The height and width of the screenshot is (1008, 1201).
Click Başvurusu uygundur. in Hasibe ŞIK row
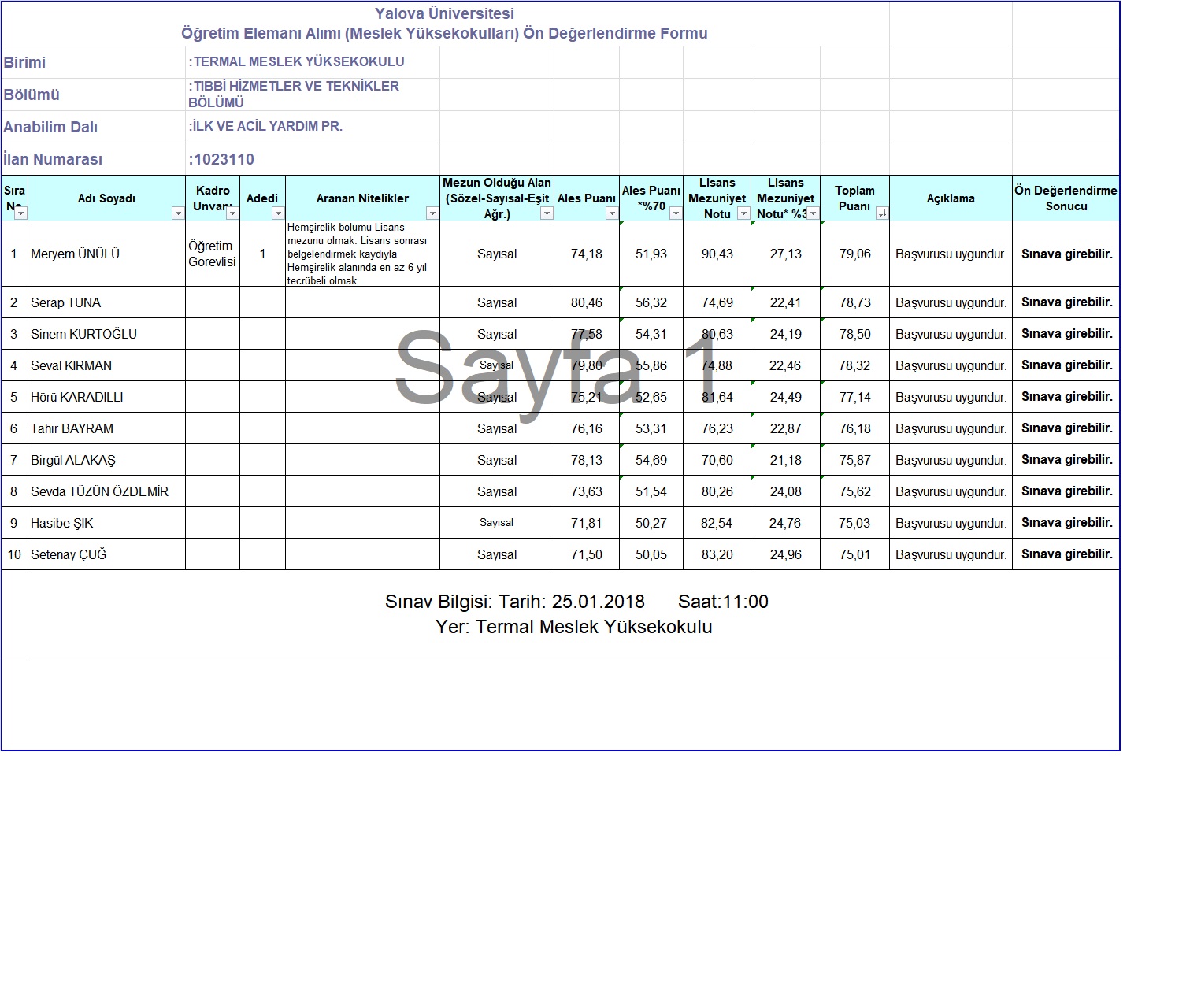pyautogui.click(x=951, y=523)
